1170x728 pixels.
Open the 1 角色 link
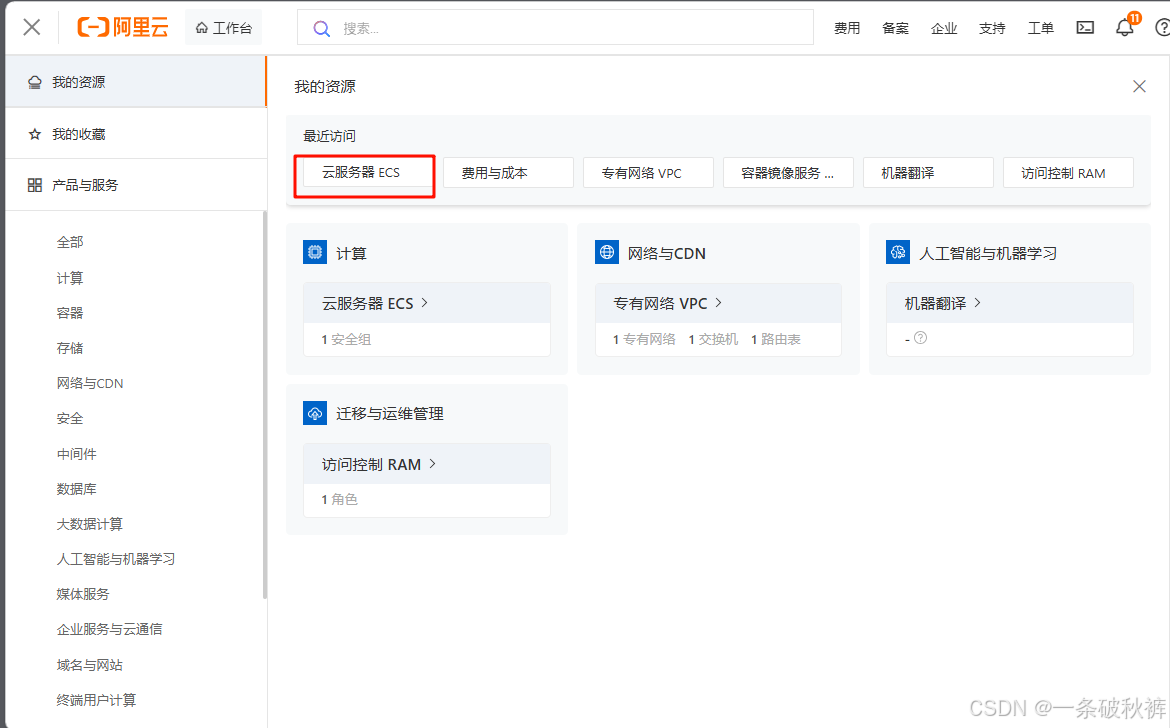point(340,500)
